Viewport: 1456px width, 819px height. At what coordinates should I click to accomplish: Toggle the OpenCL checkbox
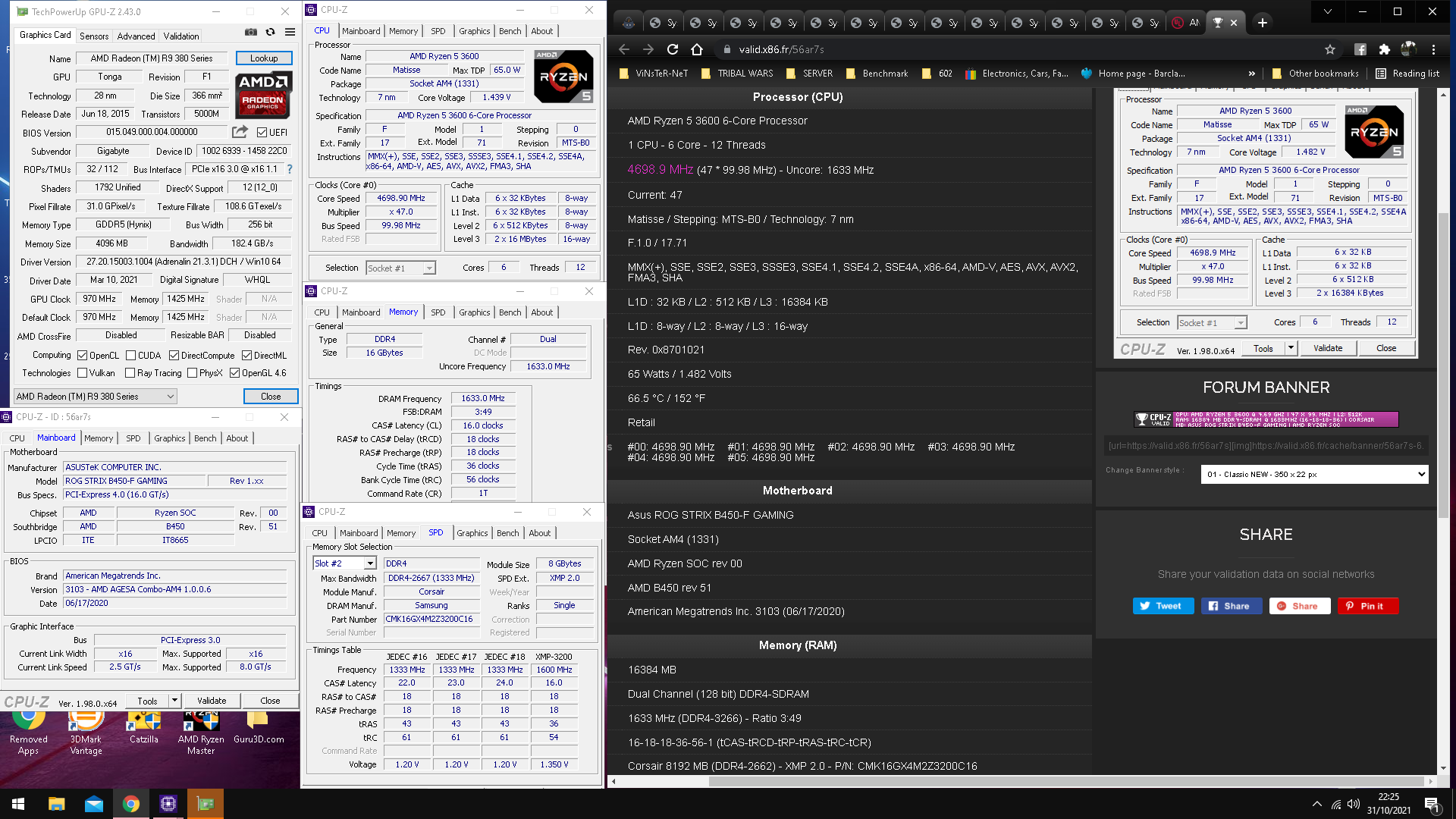[82, 355]
